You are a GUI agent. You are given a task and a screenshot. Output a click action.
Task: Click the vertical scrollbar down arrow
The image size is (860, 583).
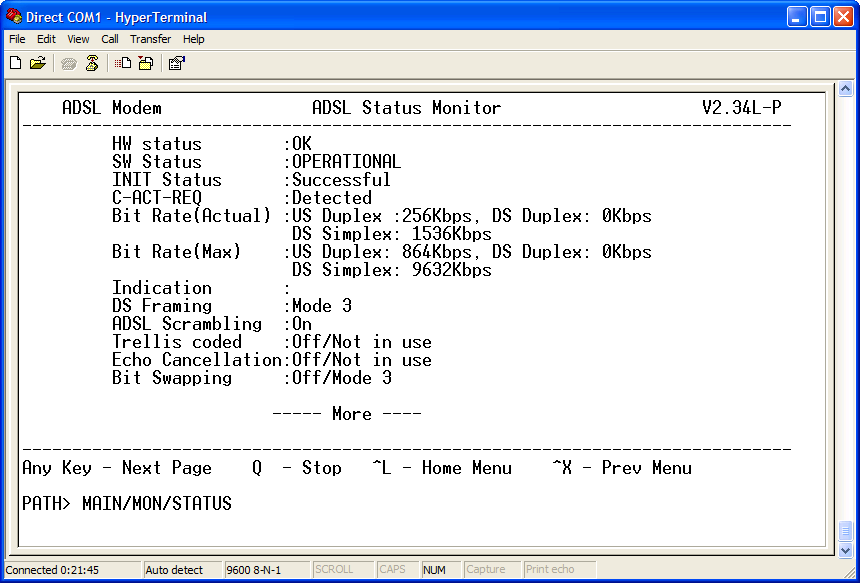tap(845, 550)
